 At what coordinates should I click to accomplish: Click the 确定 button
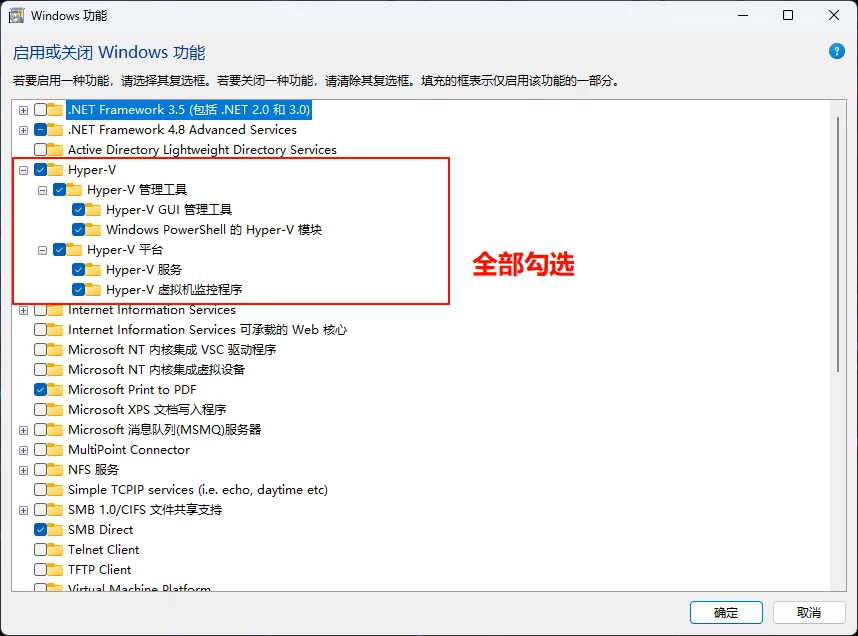[726, 612]
